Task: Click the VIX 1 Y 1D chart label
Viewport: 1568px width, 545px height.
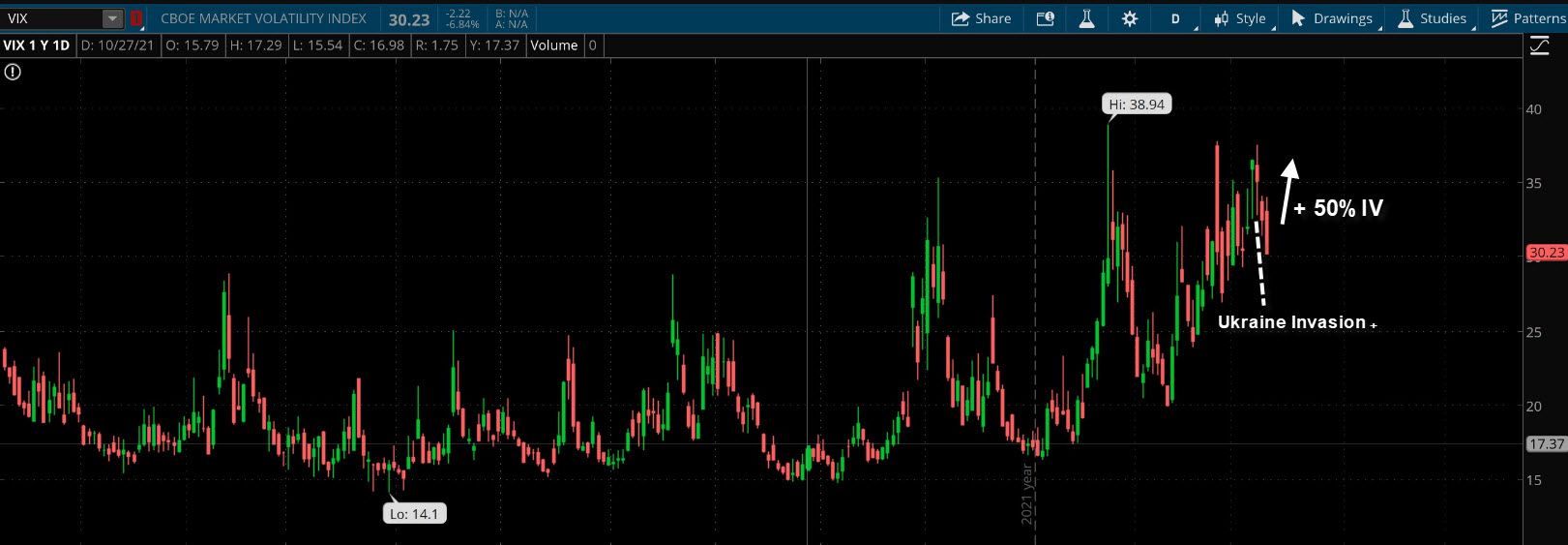Action: click(x=37, y=45)
